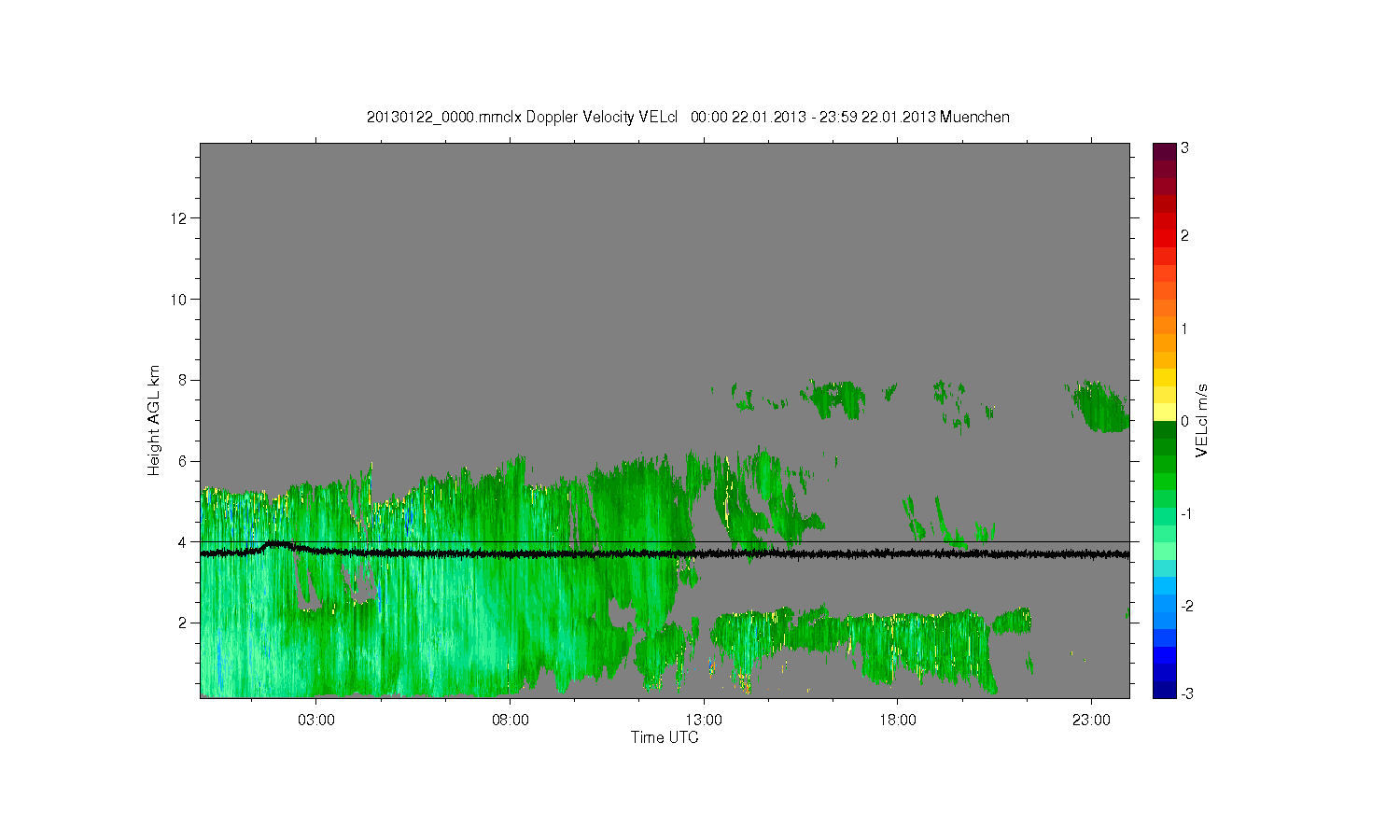This screenshot has height=840, width=1400.
Task: Click the 13:00 time axis label
Action: coord(704,721)
